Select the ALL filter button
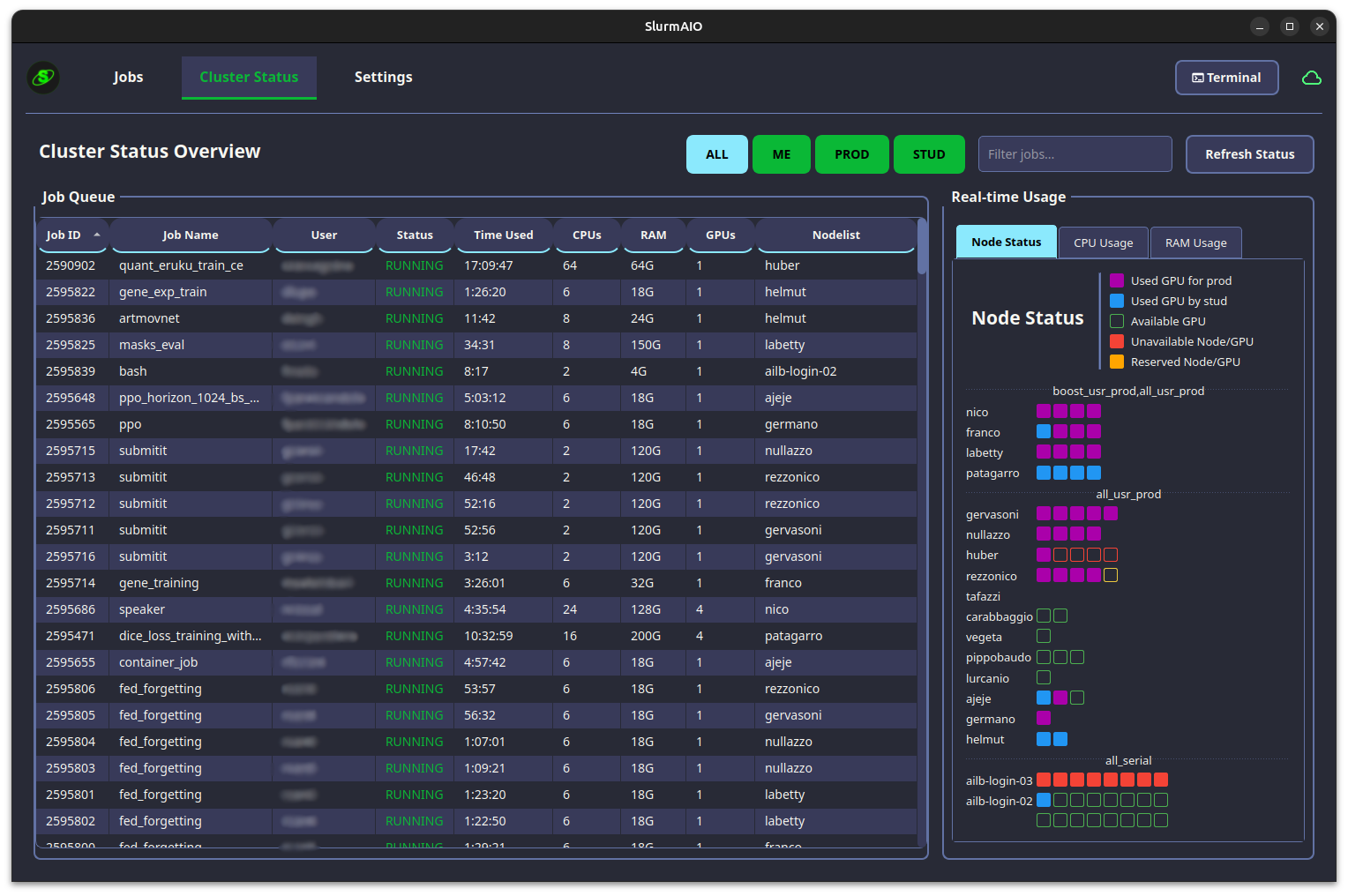 pyautogui.click(x=716, y=154)
